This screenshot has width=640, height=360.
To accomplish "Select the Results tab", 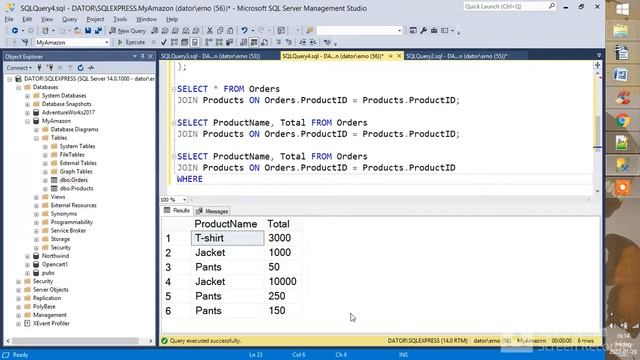I will coord(177,211).
